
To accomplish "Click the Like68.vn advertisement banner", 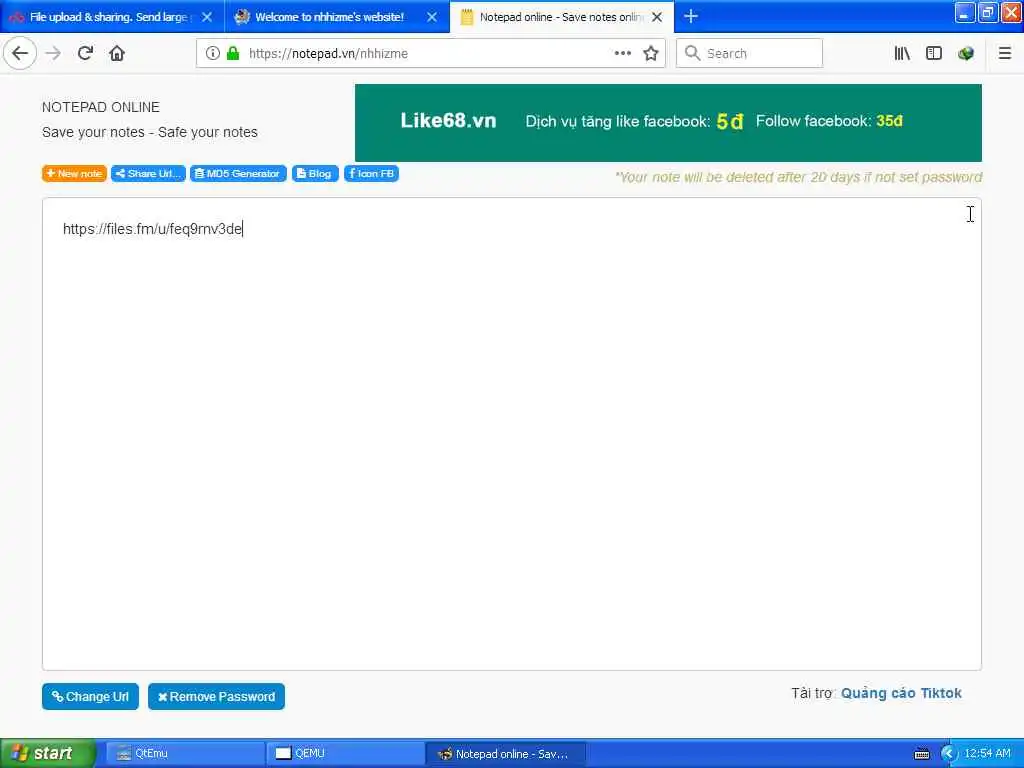I will (668, 122).
